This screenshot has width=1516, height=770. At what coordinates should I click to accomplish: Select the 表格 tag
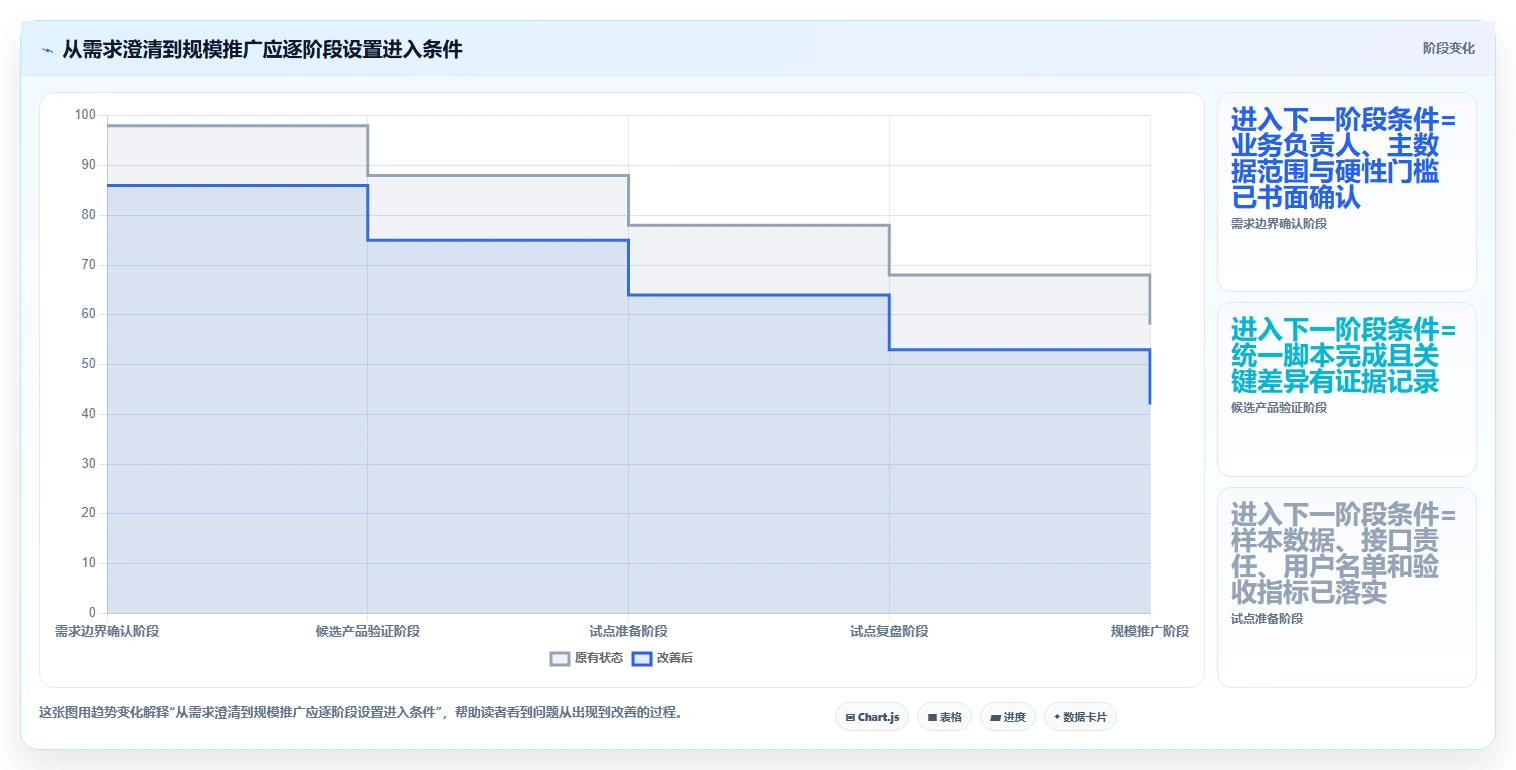coord(944,717)
